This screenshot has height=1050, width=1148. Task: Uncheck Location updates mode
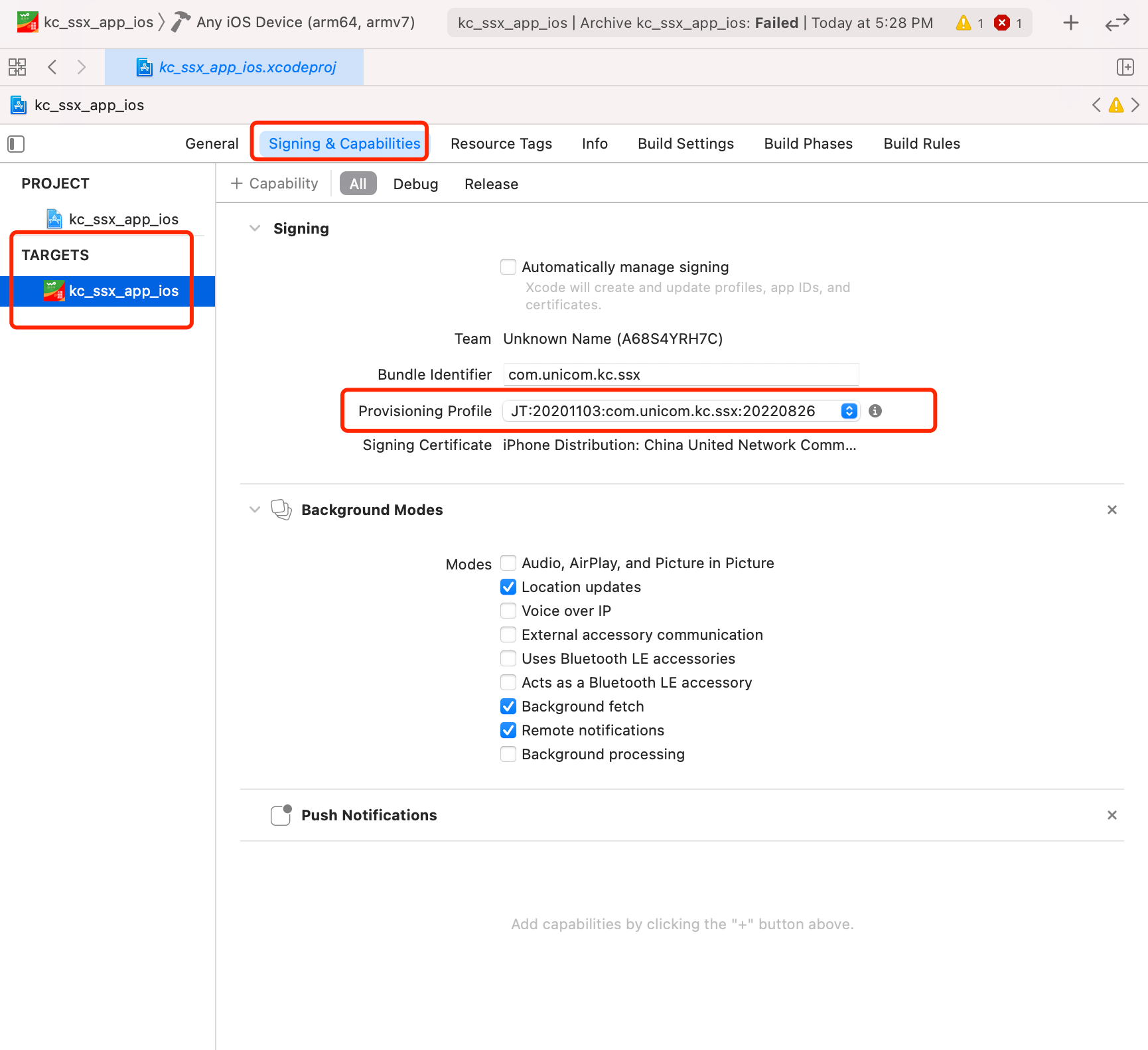(x=508, y=587)
